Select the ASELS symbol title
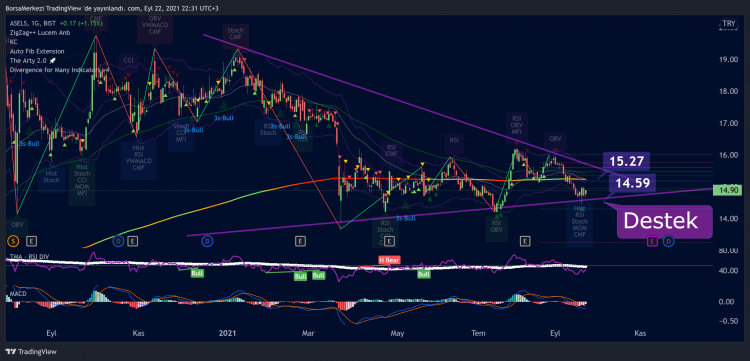The width and height of the screenshot is (750, 361). [x=19, y=23]
